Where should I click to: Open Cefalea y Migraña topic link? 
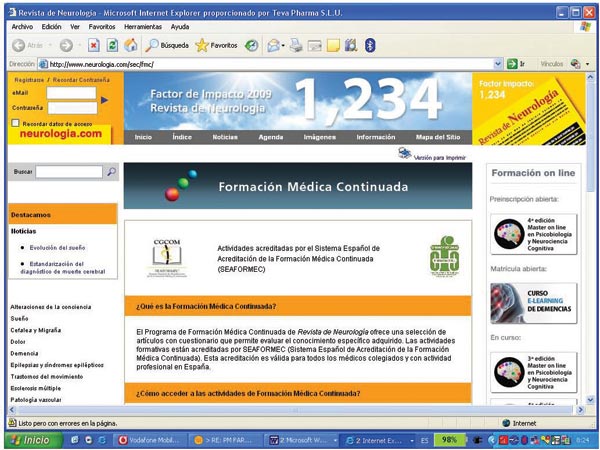pyautogui.click(x=36, y=330)
